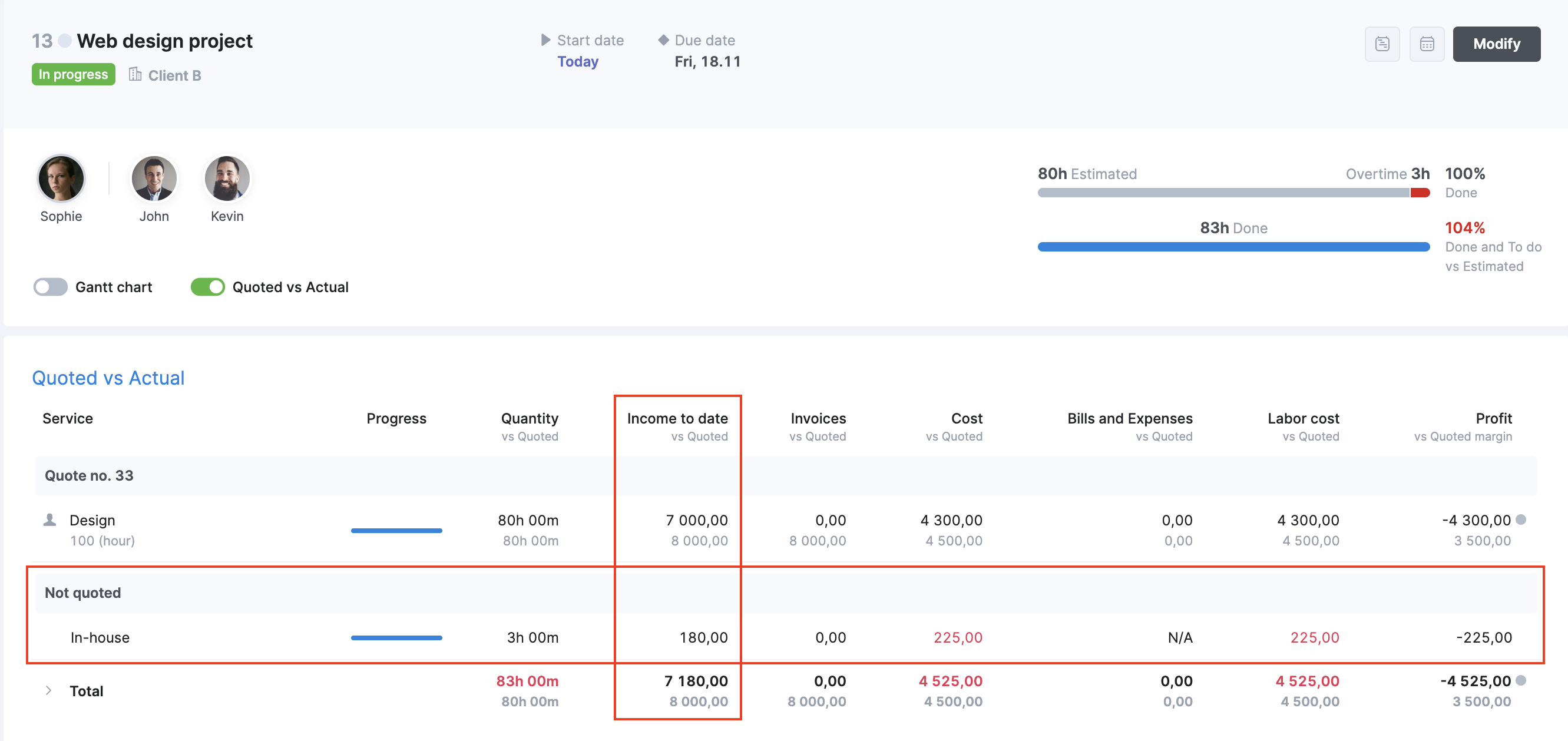
Task: Click the building icon beside Client B
Action: tap(135, 74)
